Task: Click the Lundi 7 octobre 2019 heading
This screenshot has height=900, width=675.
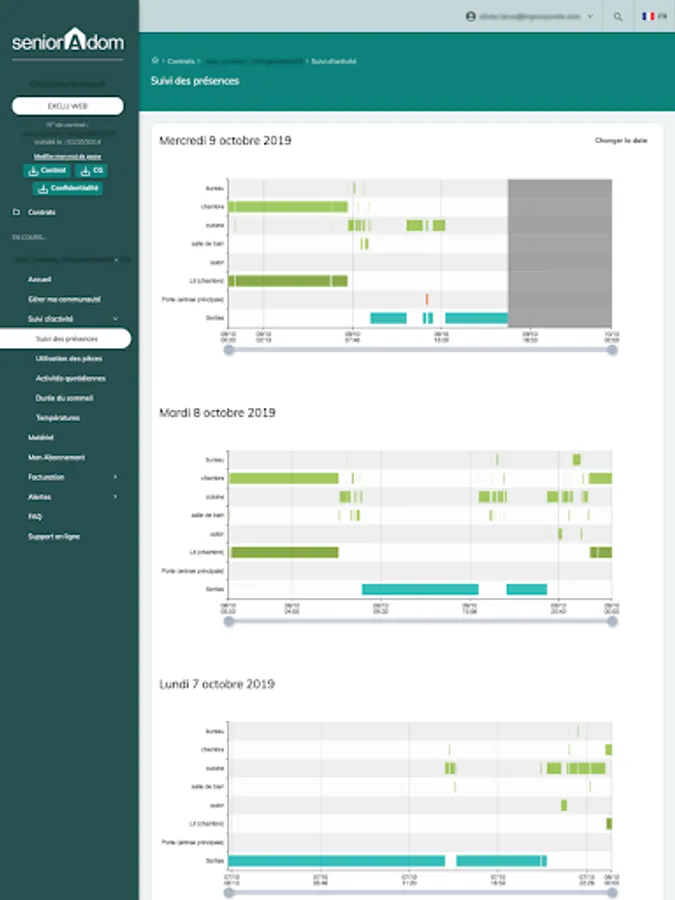Action: 216,684
